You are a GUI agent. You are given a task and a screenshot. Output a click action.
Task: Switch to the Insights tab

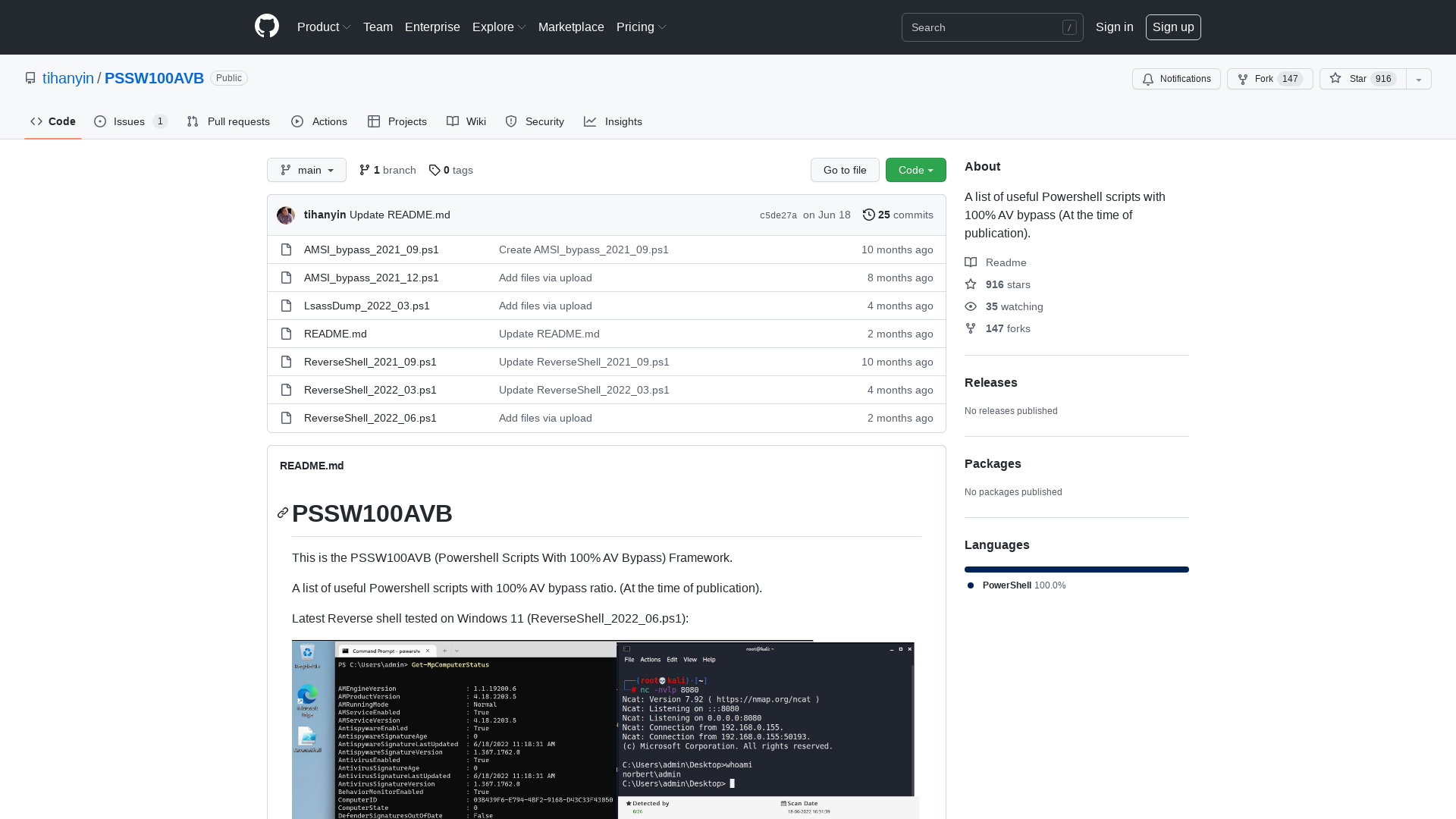coord(613,121)
